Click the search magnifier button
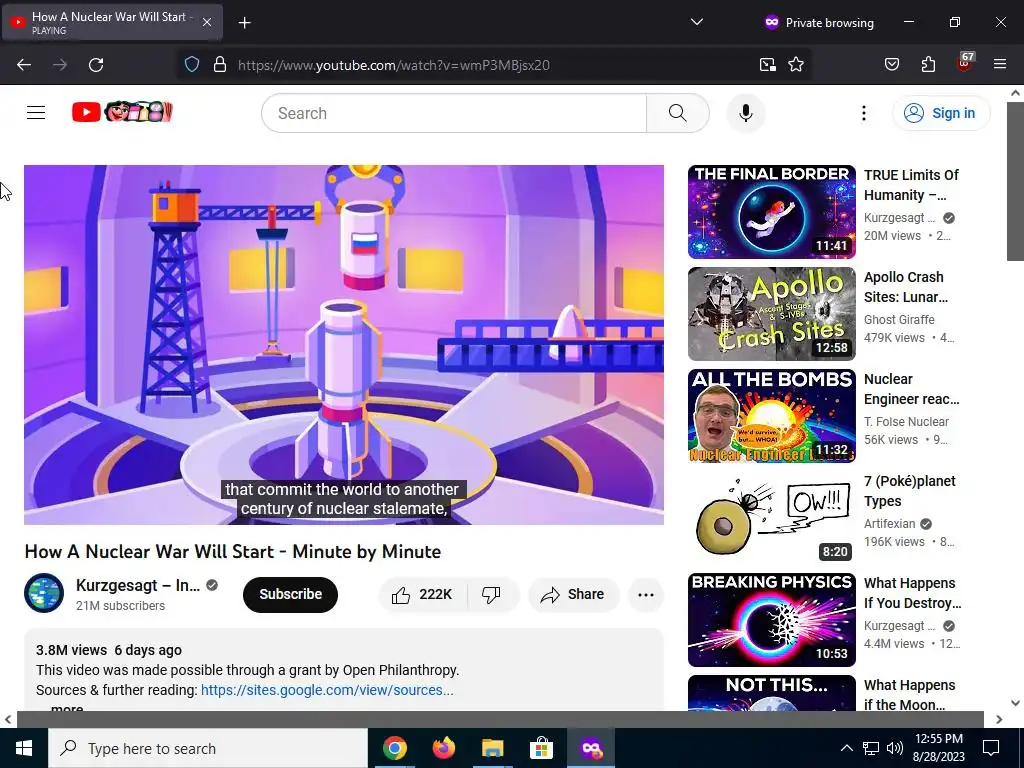This screenshot has width=1024, height=768. tap(677, 113)
